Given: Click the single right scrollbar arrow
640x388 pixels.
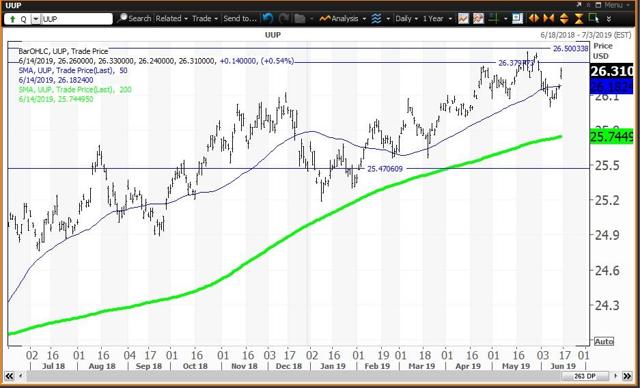Looking at the screenshot, I should [x=616, y=376].
